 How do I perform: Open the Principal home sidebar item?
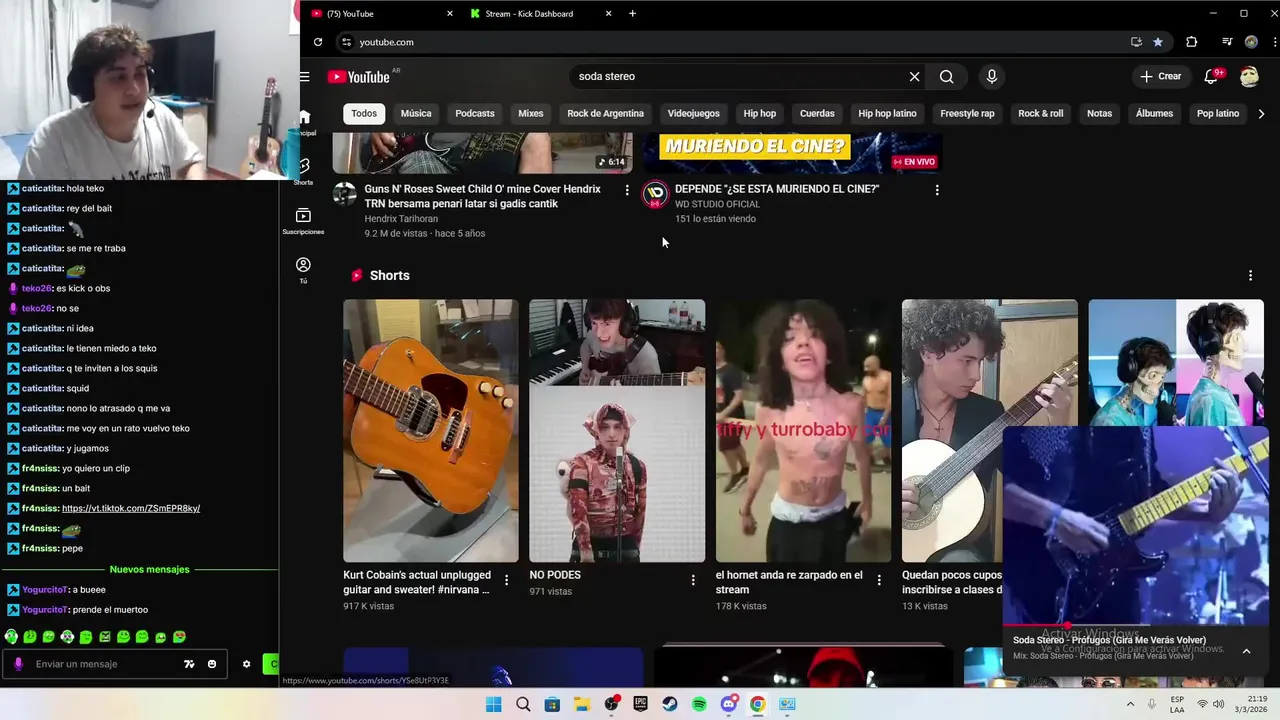coord(304,122)
